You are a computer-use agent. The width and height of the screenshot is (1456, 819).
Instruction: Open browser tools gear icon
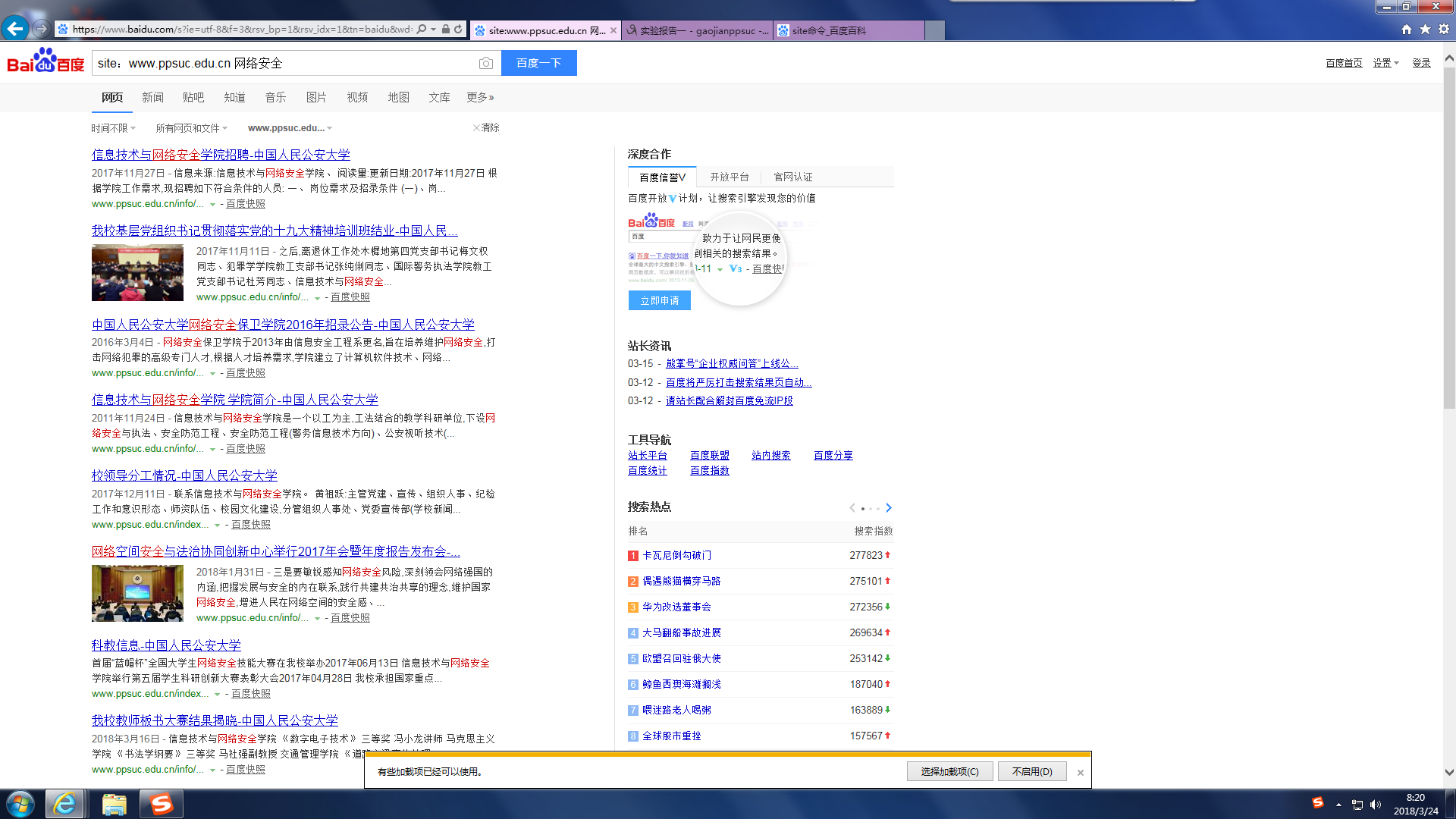click(x=1443, y=30)
